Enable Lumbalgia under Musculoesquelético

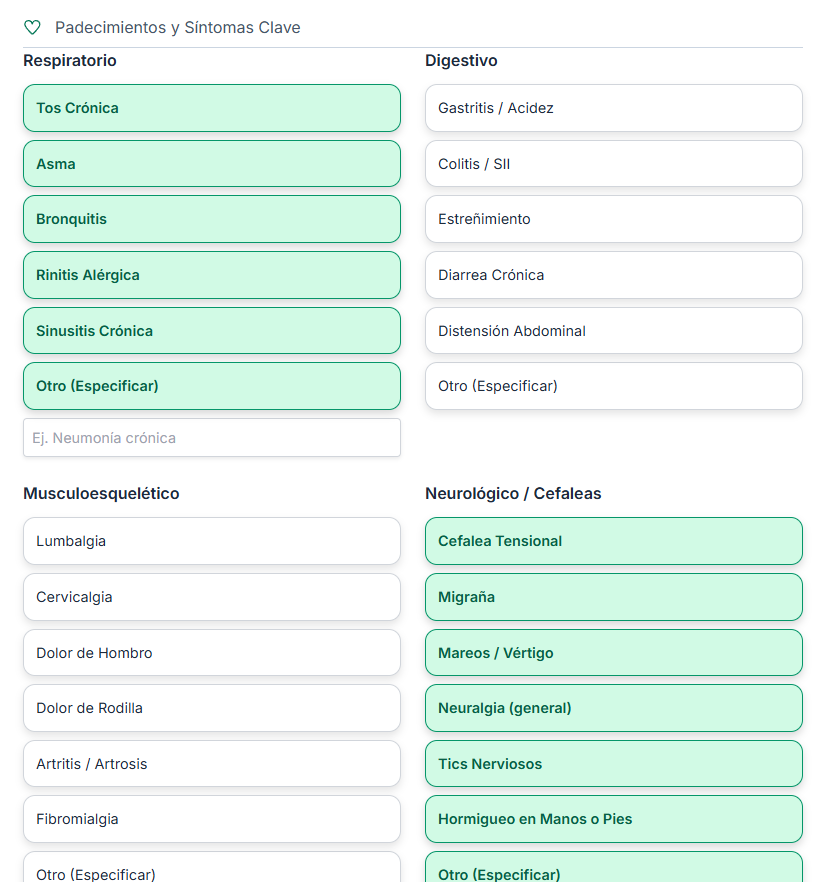click(x=211, y=541)
